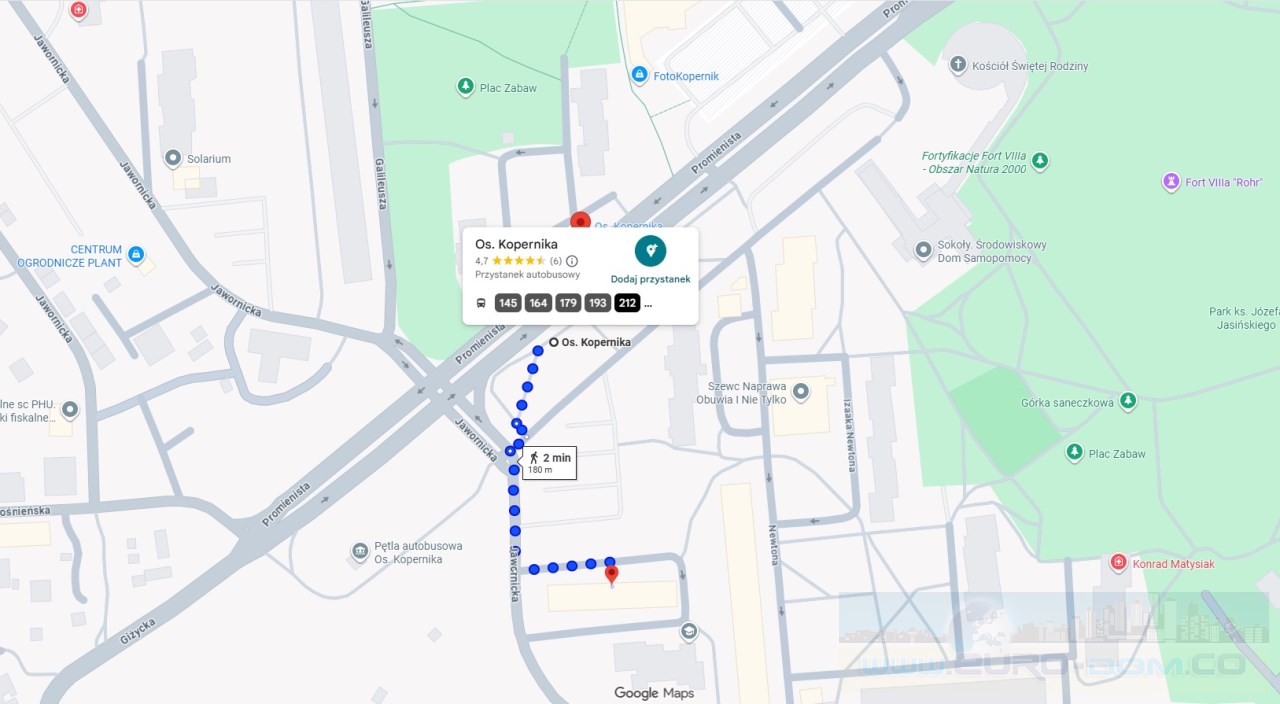
Task: Select the Fort VIIIa "Rohr" purple marker
Action: [x=1171, y=182]
